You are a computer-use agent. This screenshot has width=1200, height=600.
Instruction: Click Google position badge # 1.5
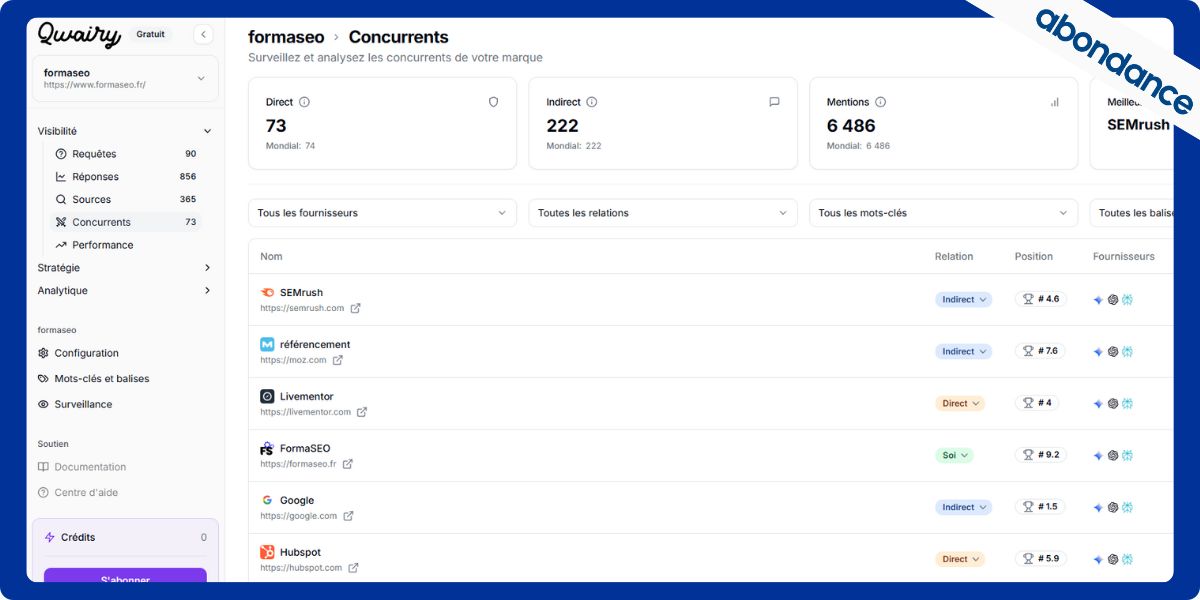click(1040, 507)
